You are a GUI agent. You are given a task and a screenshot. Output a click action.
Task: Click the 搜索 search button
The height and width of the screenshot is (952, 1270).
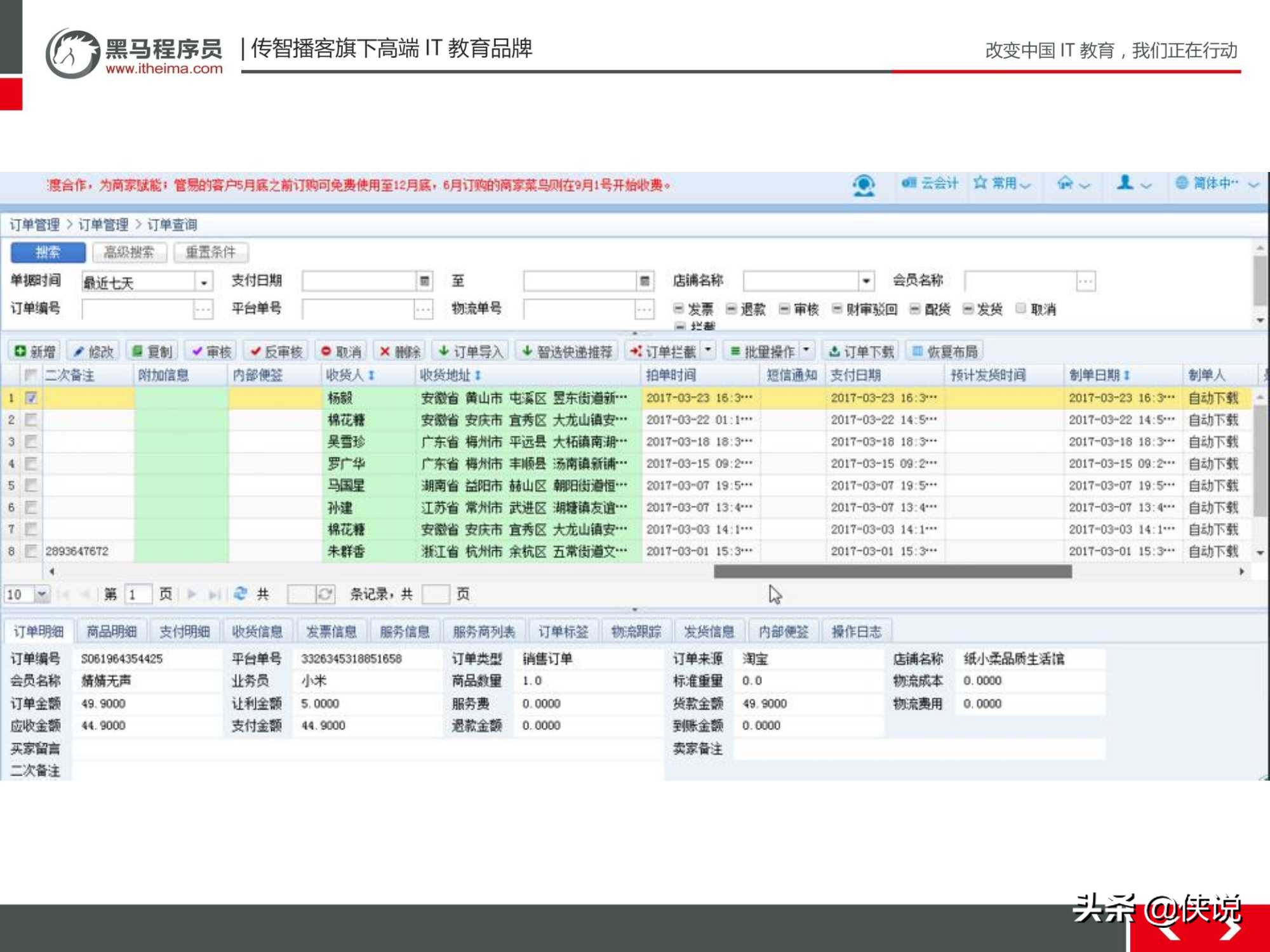point(48,252)
